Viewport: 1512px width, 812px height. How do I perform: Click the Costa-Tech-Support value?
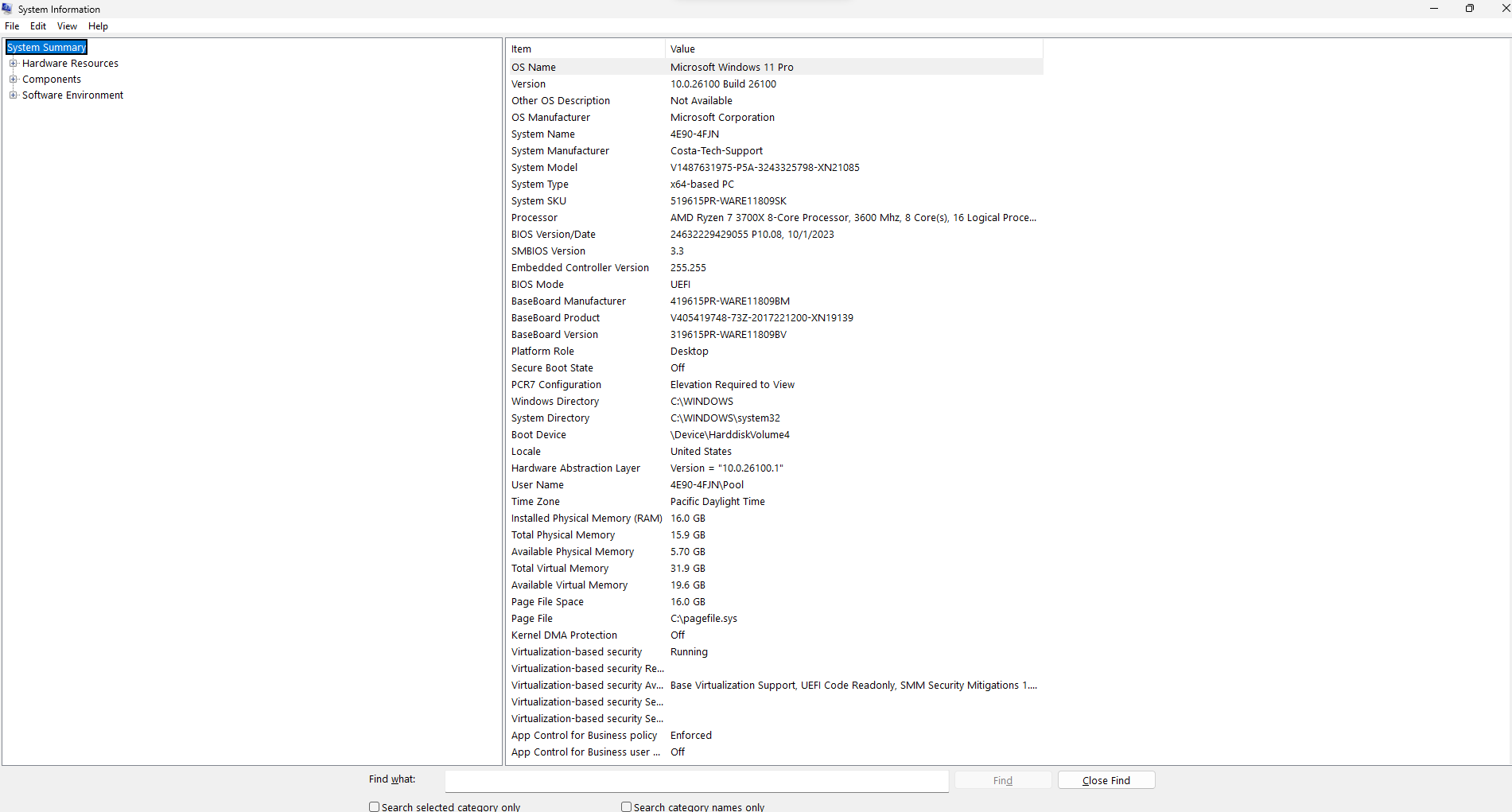717,151
